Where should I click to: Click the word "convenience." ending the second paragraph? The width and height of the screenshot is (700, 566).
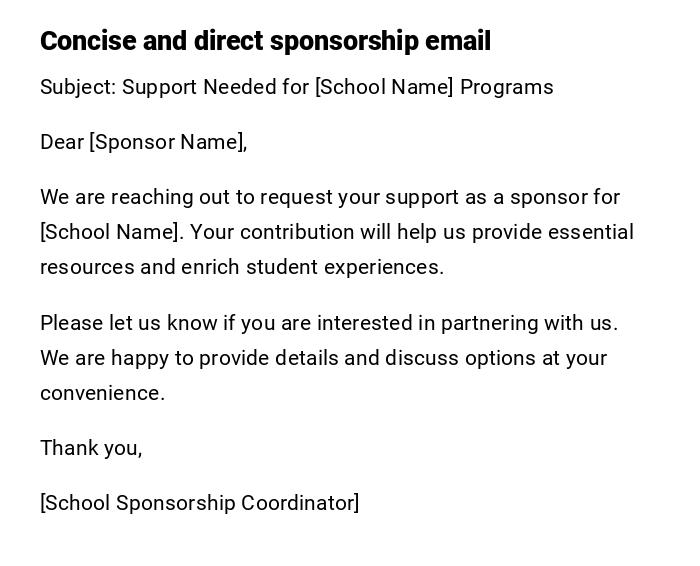click(102, 393)
